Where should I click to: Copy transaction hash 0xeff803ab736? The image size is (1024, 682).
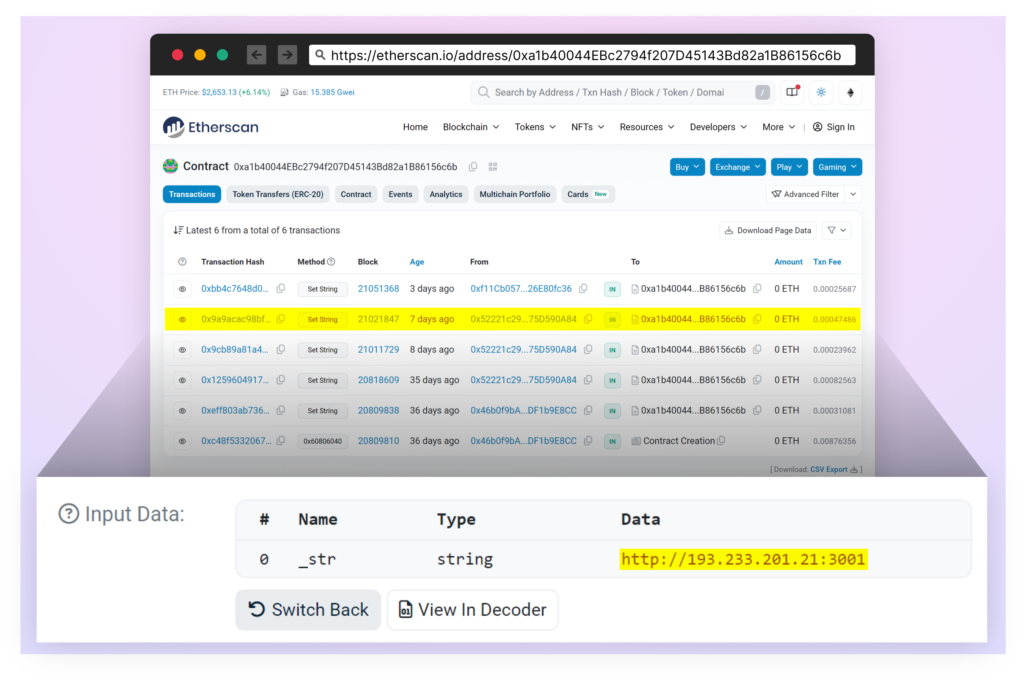[281, 410]
